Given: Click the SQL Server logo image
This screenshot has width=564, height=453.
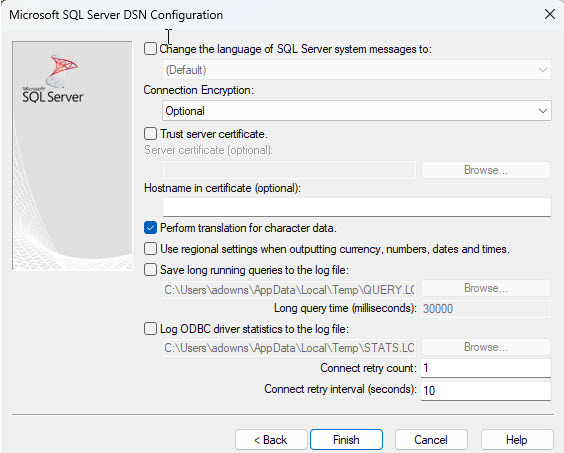Looking at the screenshot, I should pos(72,155).
